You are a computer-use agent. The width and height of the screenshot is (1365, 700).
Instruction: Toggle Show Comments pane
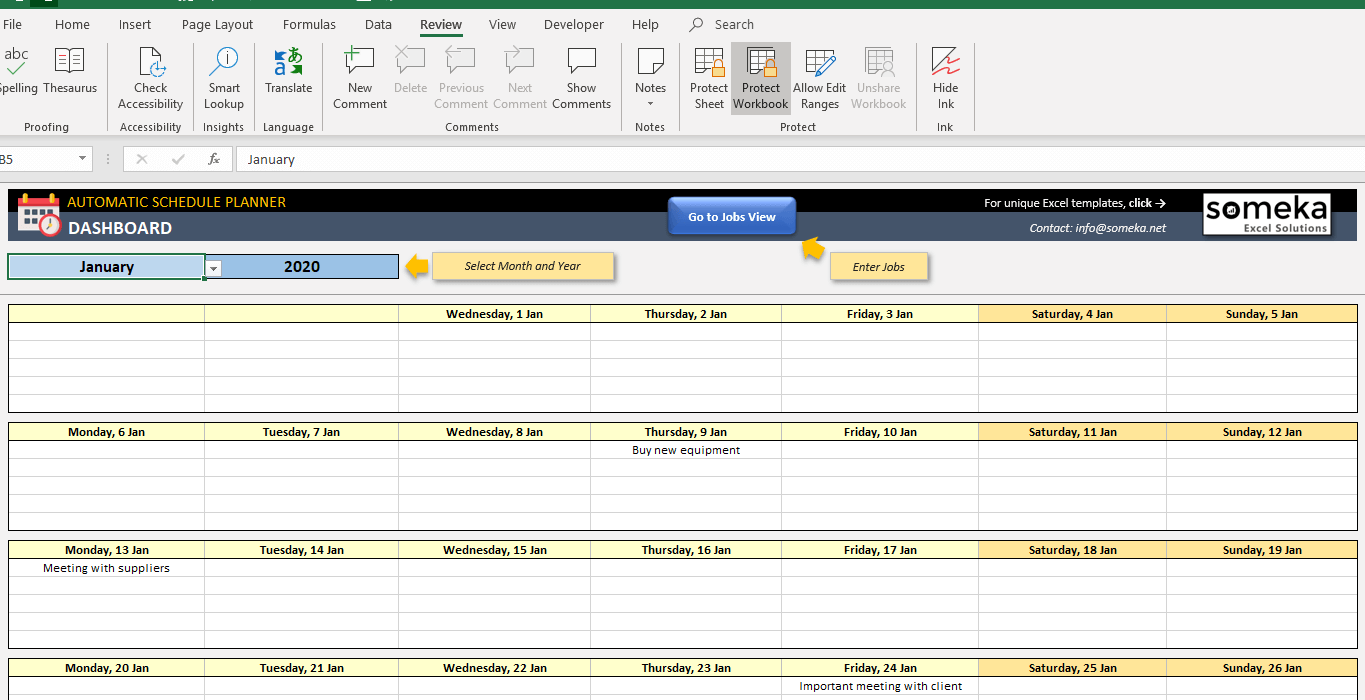tap(581, 75)
